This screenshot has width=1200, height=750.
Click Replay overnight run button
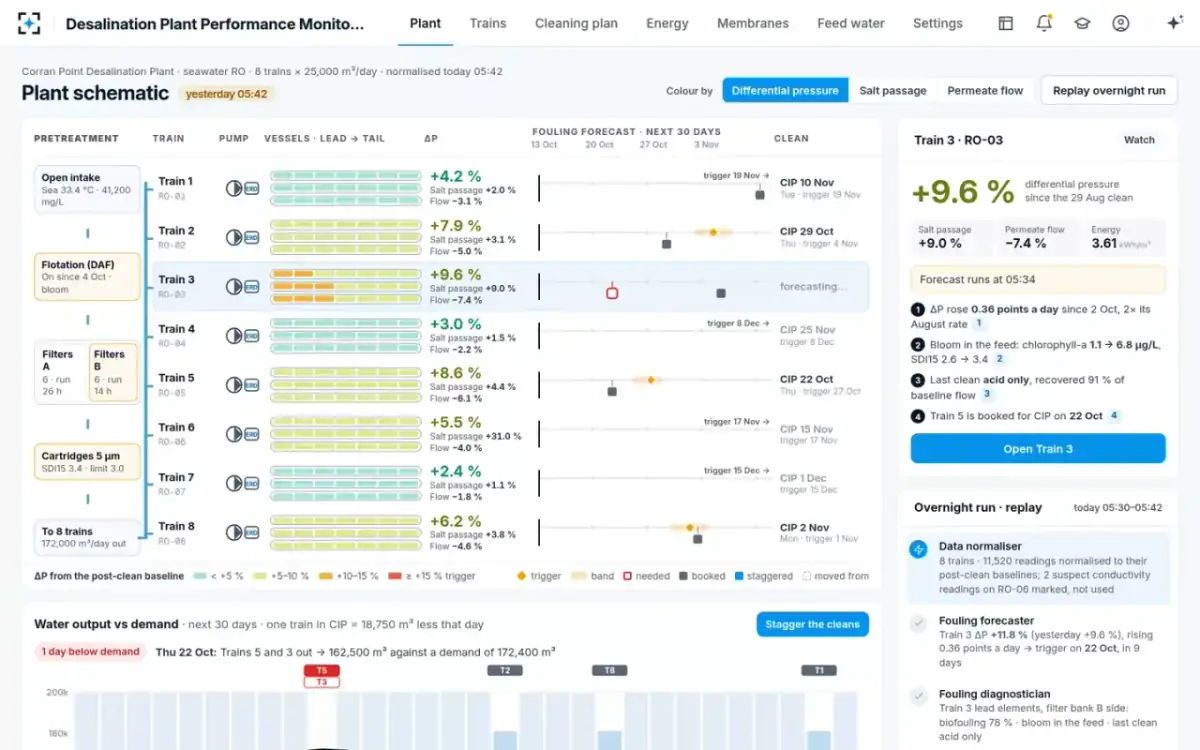tap(1109, 91)
